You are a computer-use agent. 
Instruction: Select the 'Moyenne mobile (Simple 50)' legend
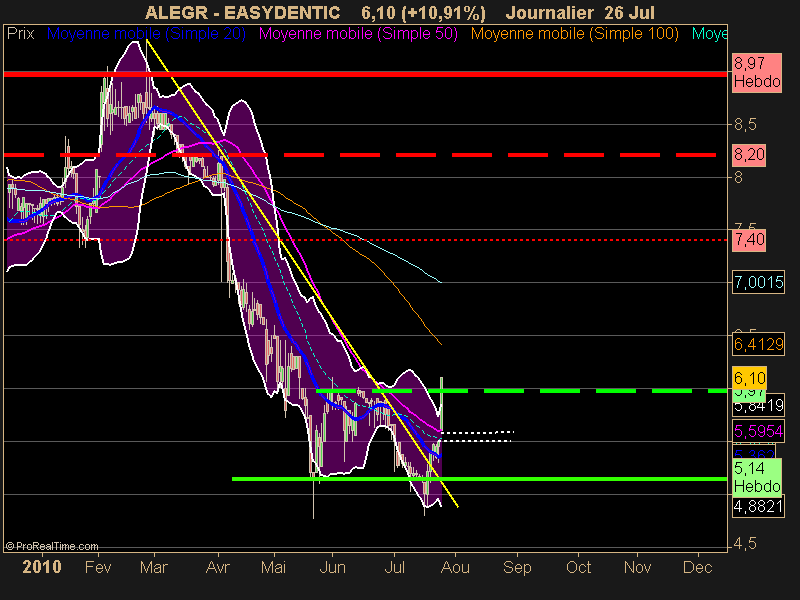click(358, 34)
